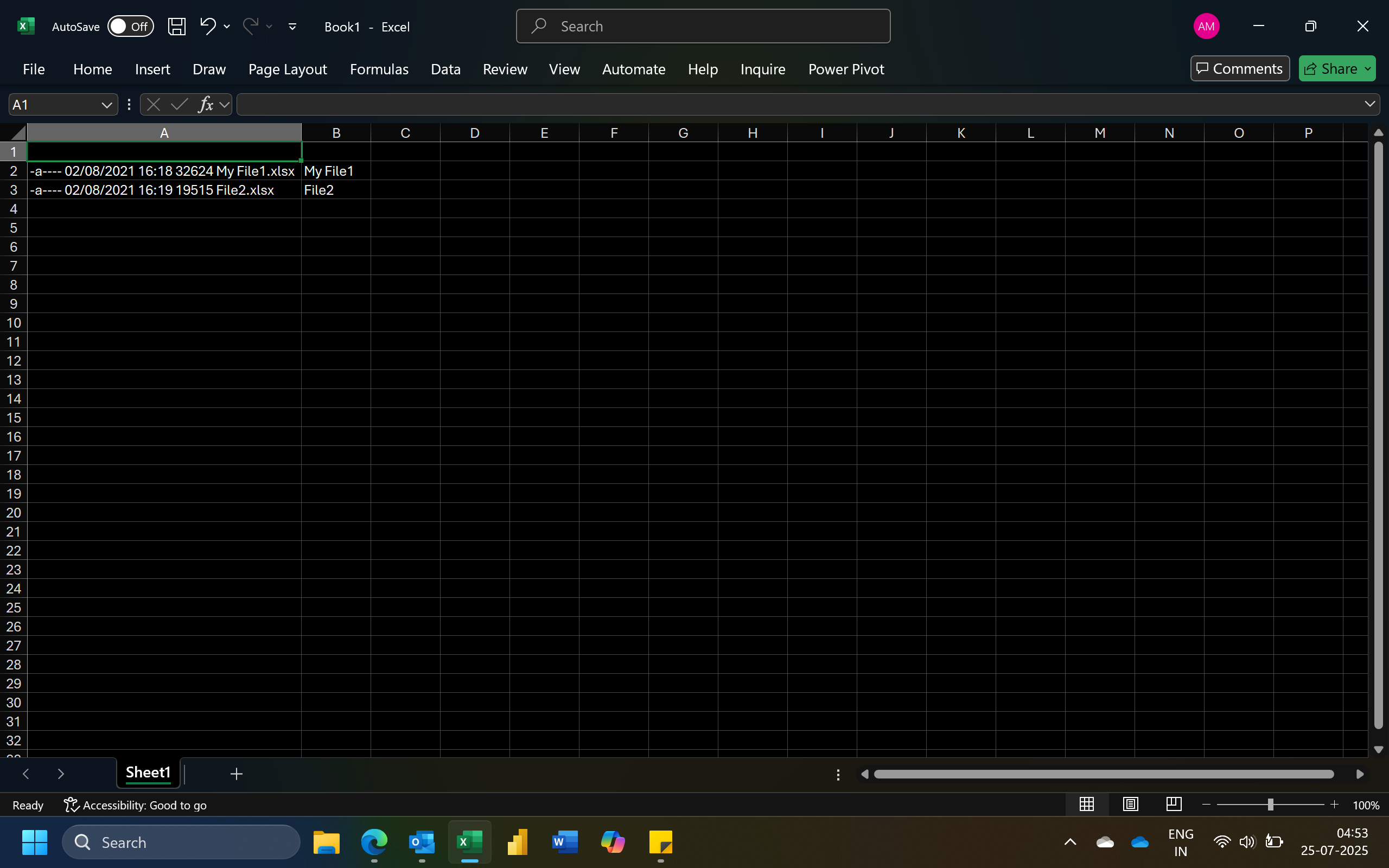The width and height of the screenshot is (1389, 868).
Task: Expand the formula bar chevron
Action: tap(1369, 104)
